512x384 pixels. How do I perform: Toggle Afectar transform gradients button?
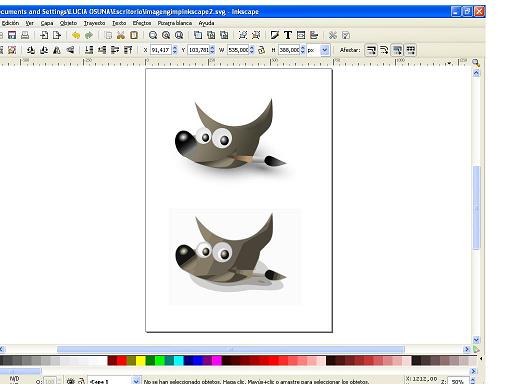point(397,50)
